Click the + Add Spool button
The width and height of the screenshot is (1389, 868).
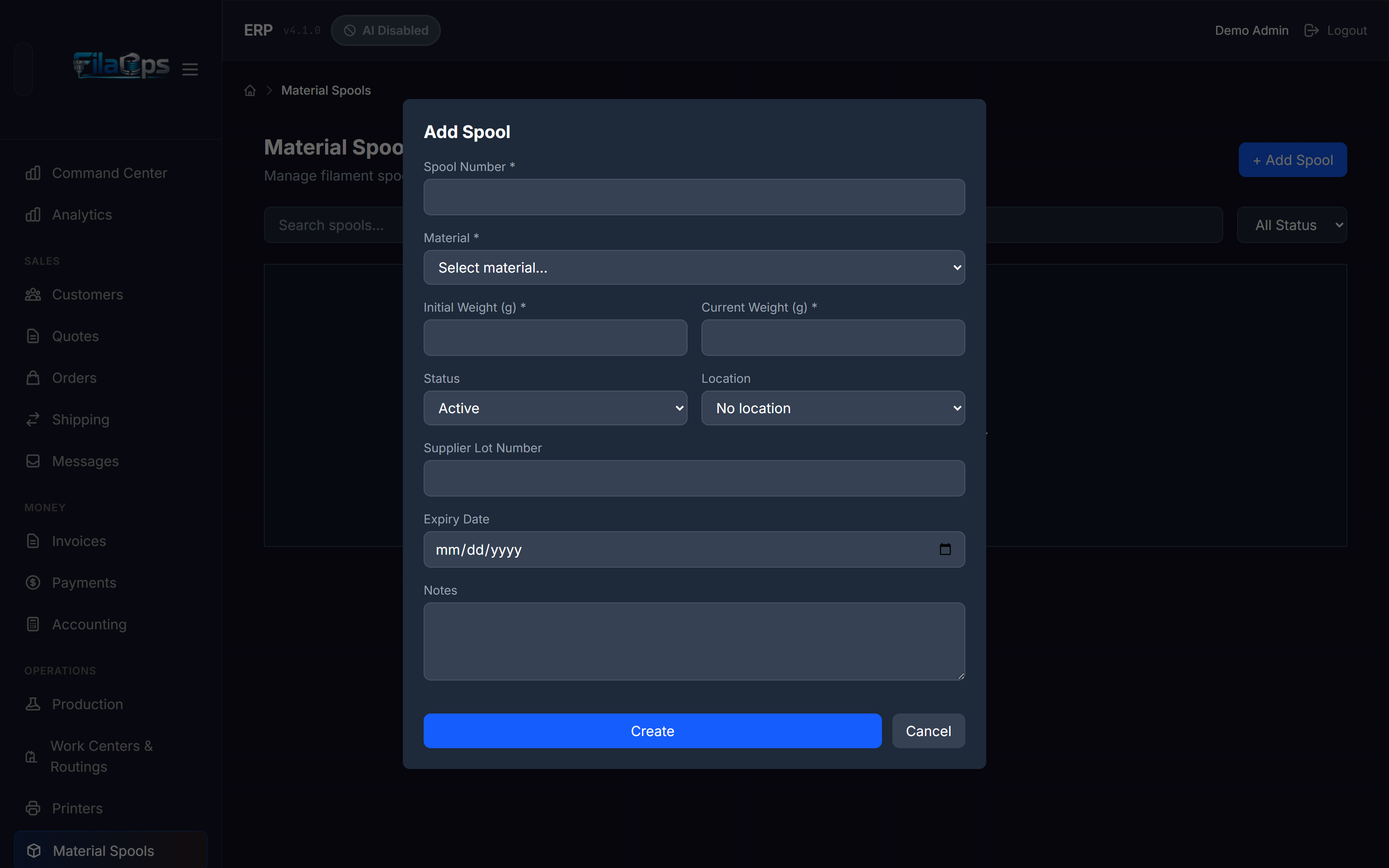(1293, 160)
